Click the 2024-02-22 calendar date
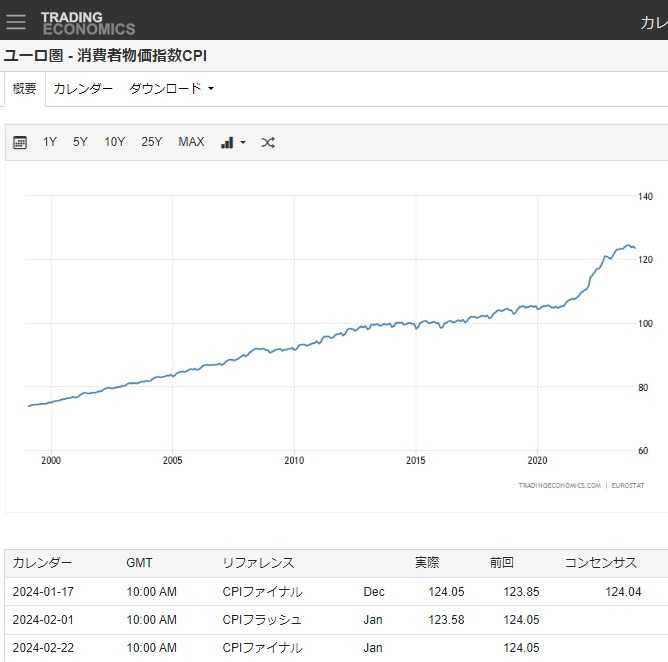Screen dimensions: 668x662 tap(43, 648)
